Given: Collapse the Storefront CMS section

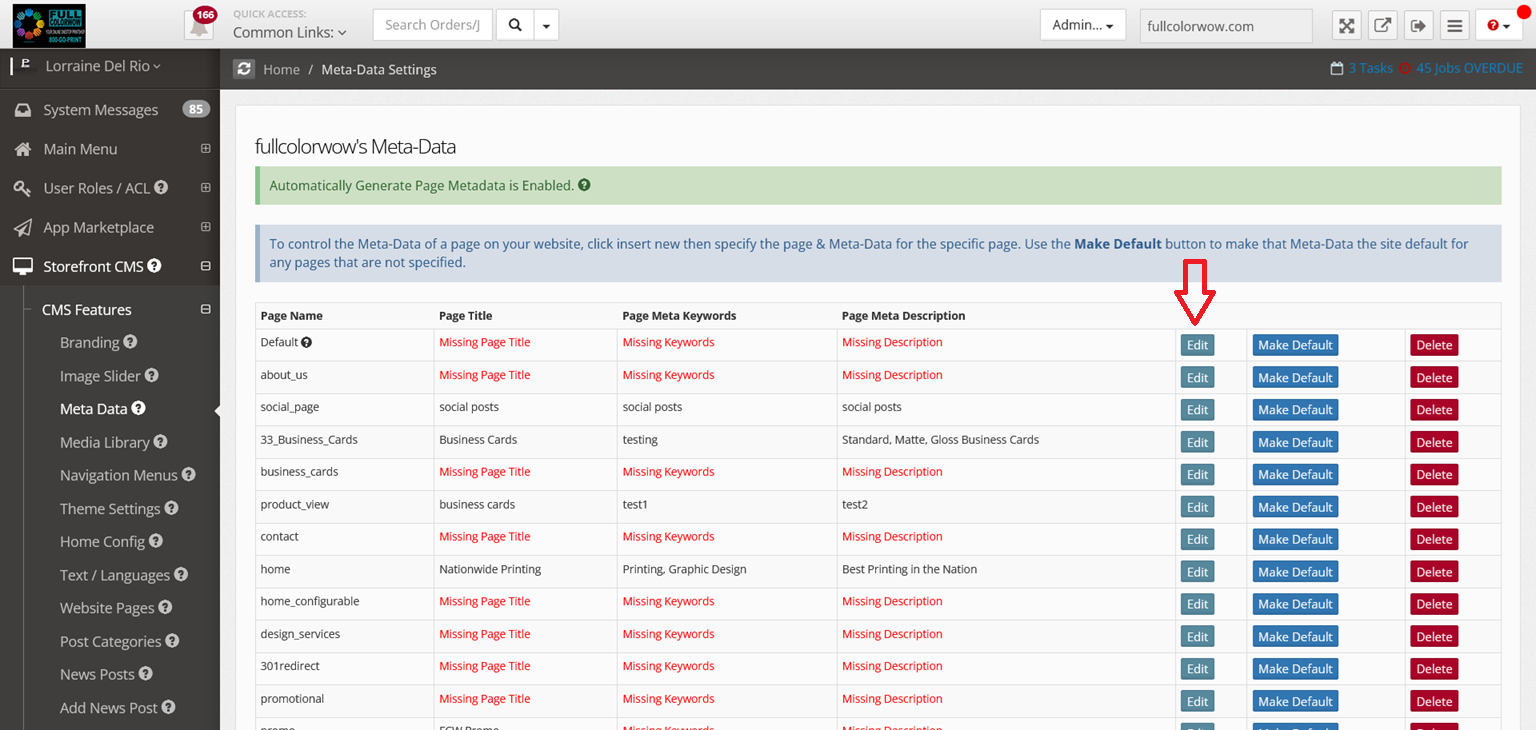Looking at the screenshot, I should pyautogui.click(x=205, y=267).
